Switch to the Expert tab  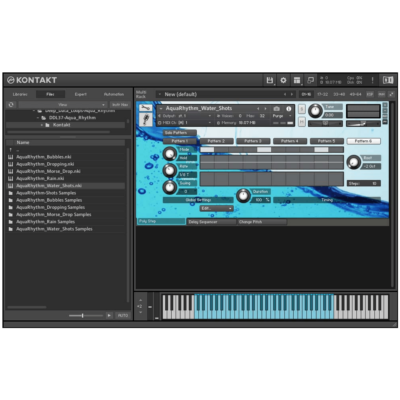(81, 94)
